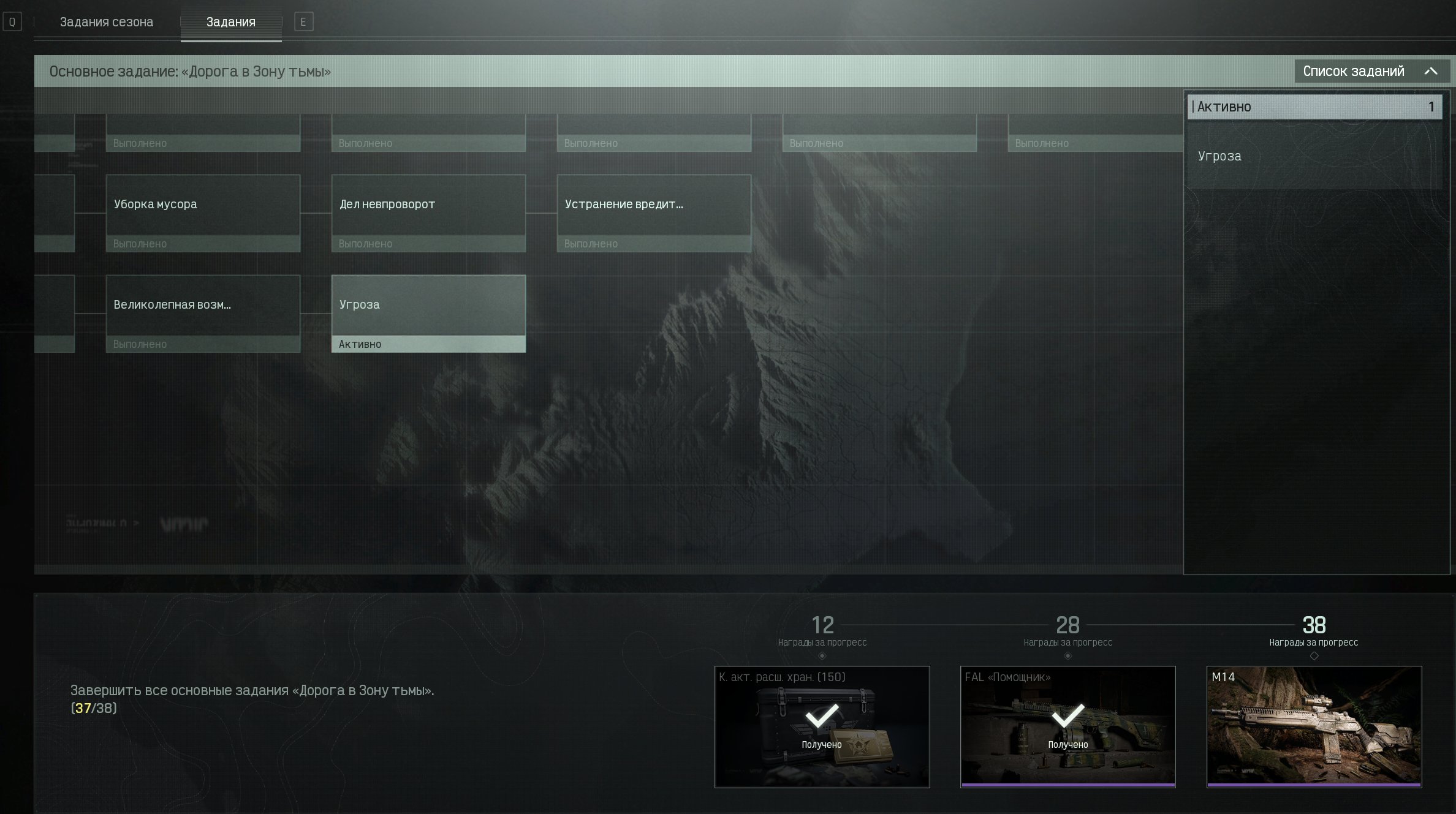The width and height of the screenshot is (1456, 814).
Task: Open the «Устранение вредит...» mission card
Action: [x=654, y=213]
